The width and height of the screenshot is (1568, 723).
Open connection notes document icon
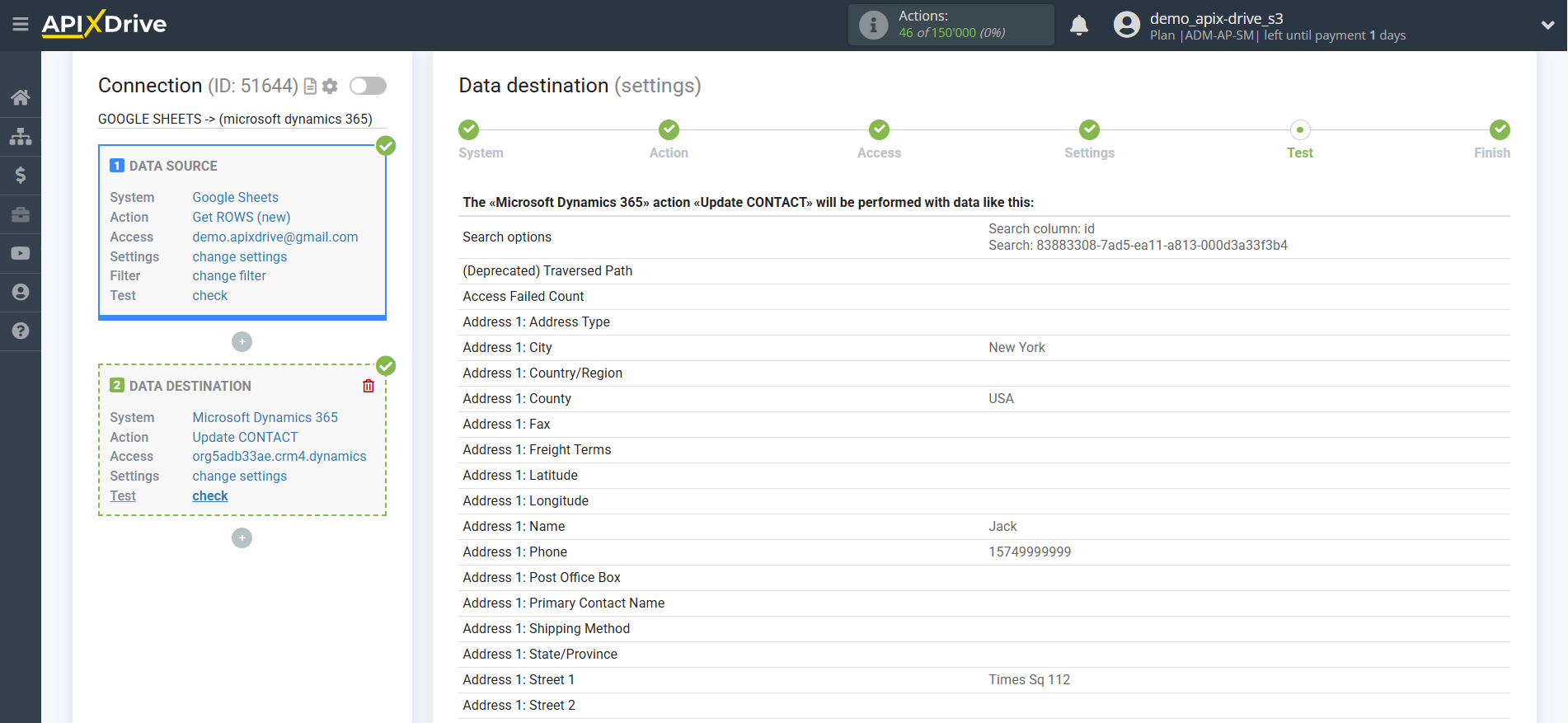click(x=311, y=87)
